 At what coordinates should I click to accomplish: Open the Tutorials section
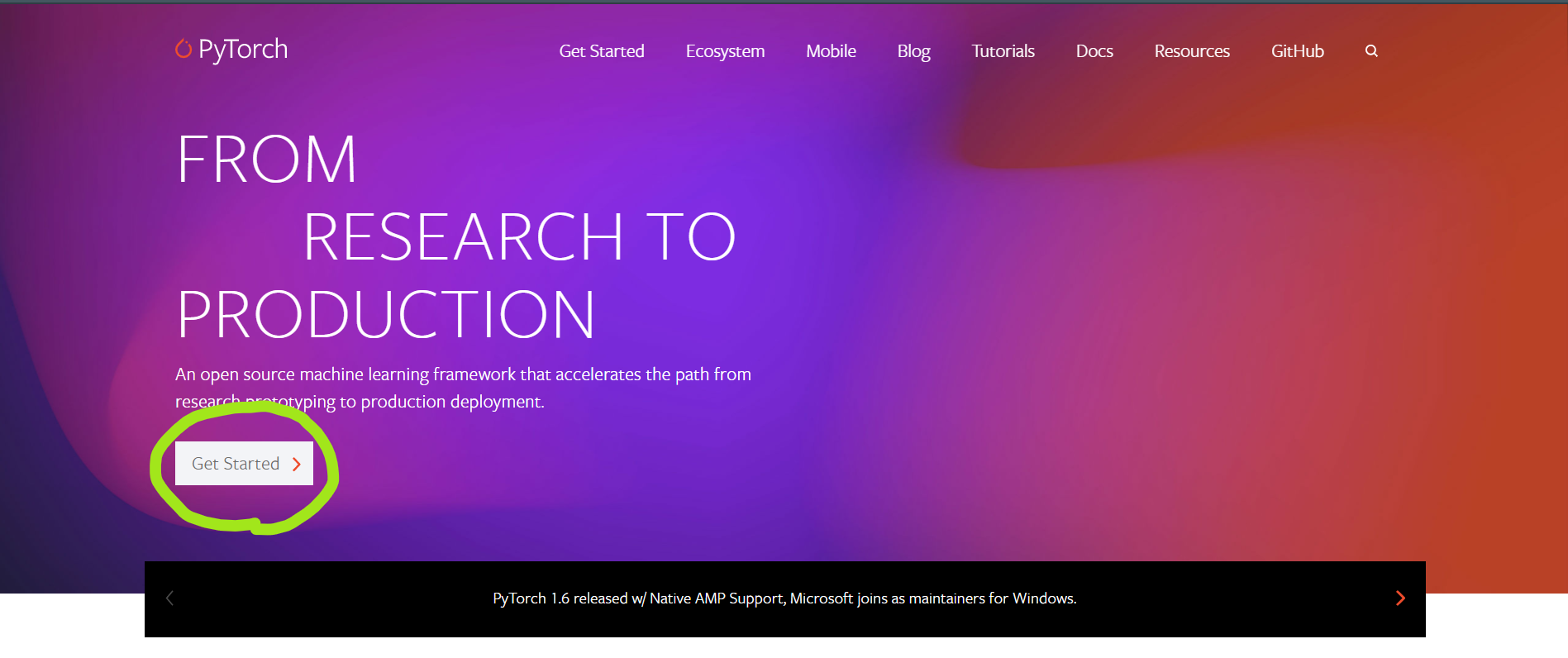point(1003,51)
